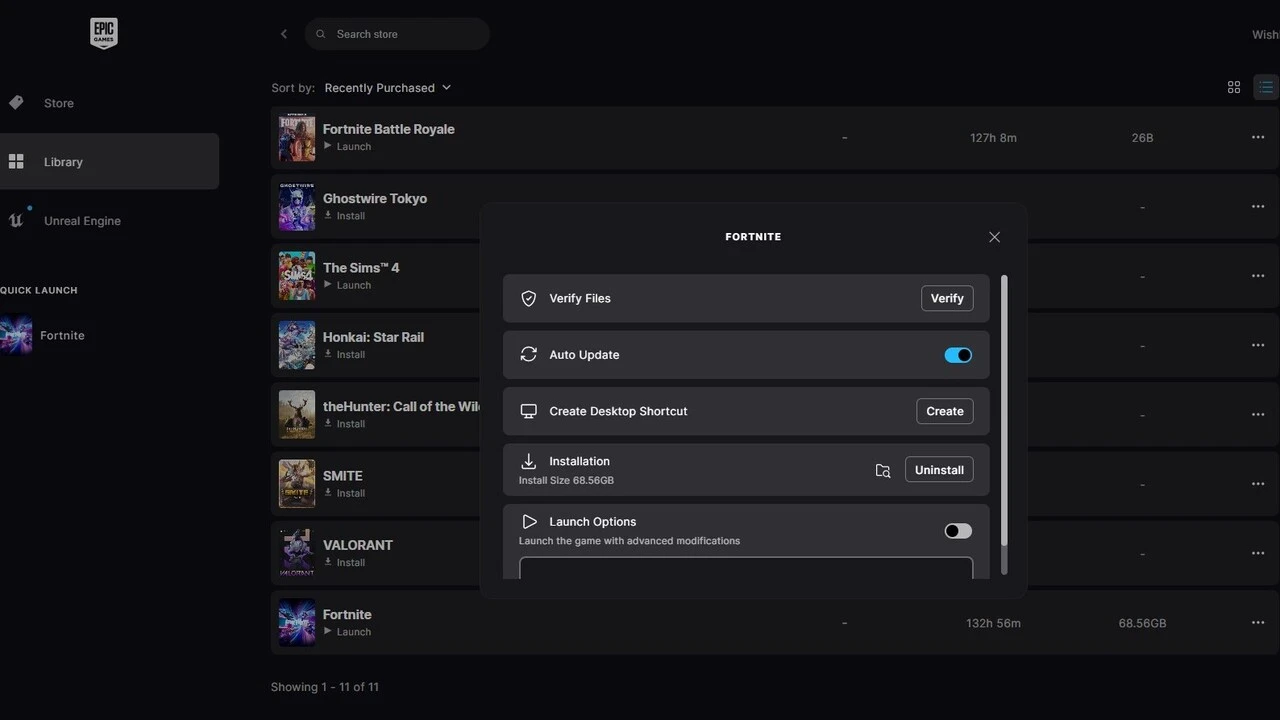Viewport: 1280px width, 720px height.
Task: Click the Verify Files shield icon
Action: [529, 298]
